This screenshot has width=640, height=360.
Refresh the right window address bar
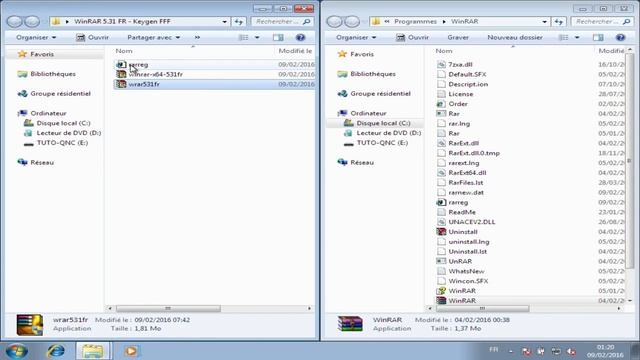(559, 21)
